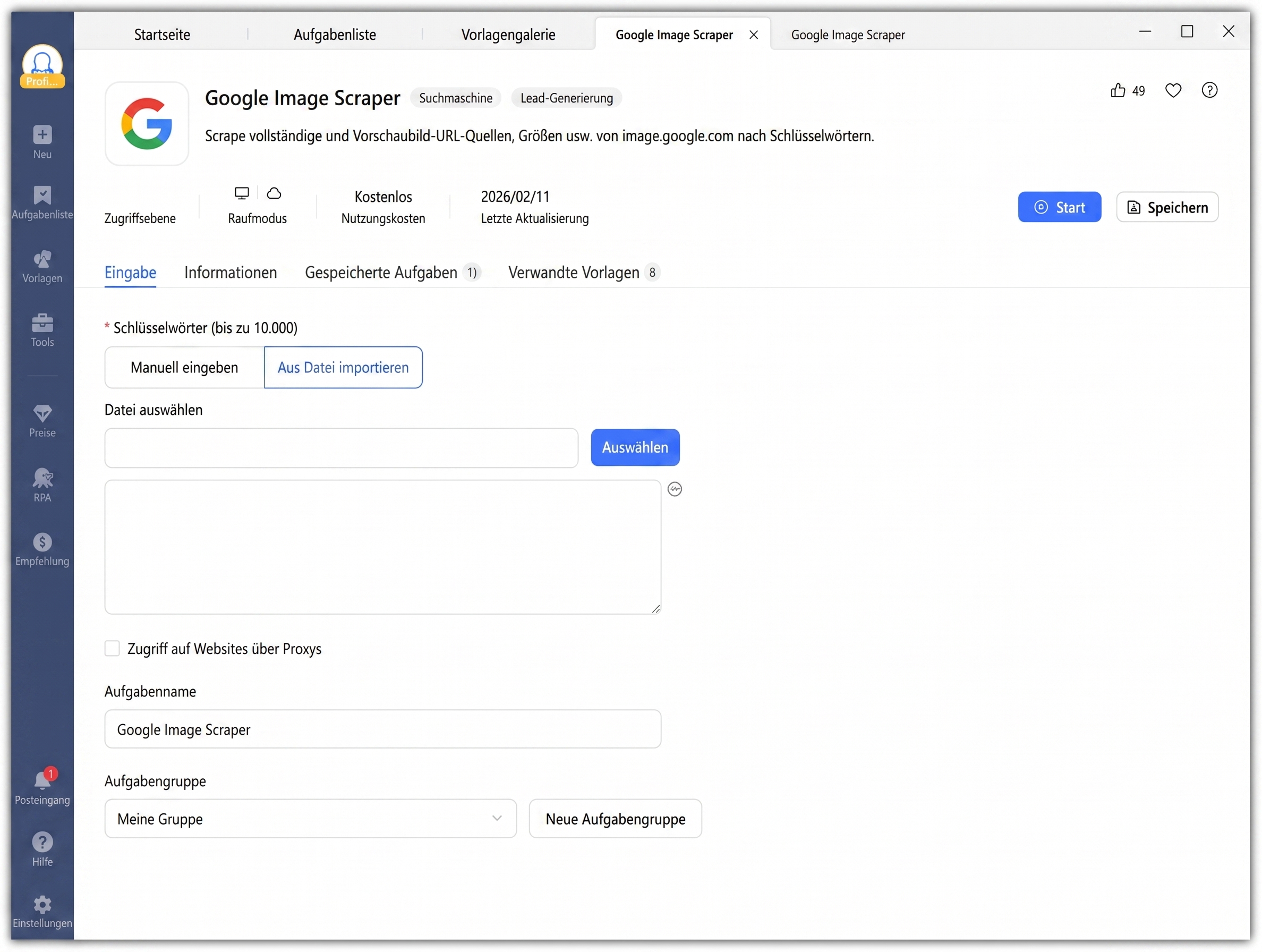
Task: Select Manuell eingeben input mode
Action: [x=184, y=368]
